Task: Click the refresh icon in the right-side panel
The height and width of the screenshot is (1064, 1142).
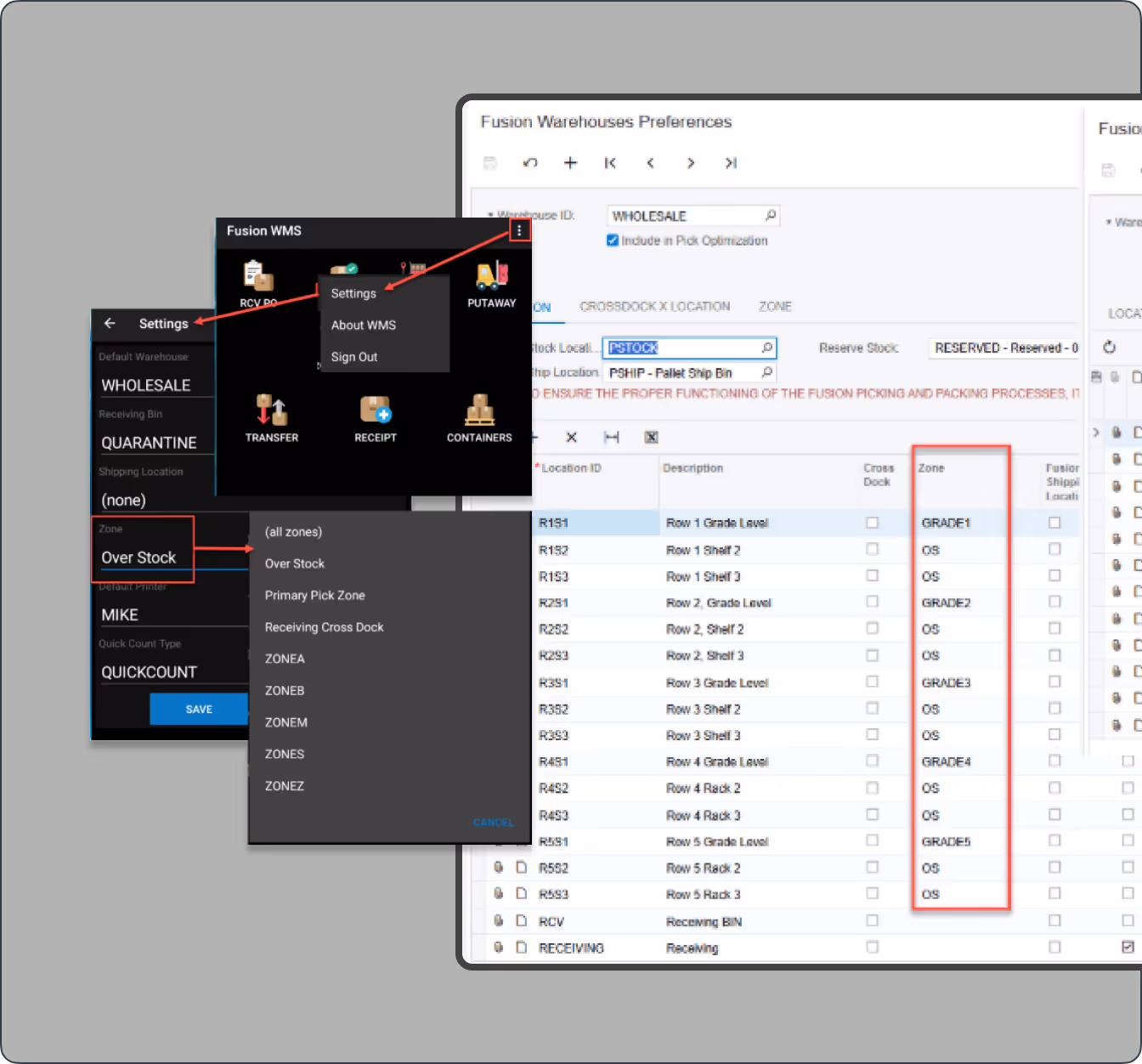Action: pos(1109,347)
